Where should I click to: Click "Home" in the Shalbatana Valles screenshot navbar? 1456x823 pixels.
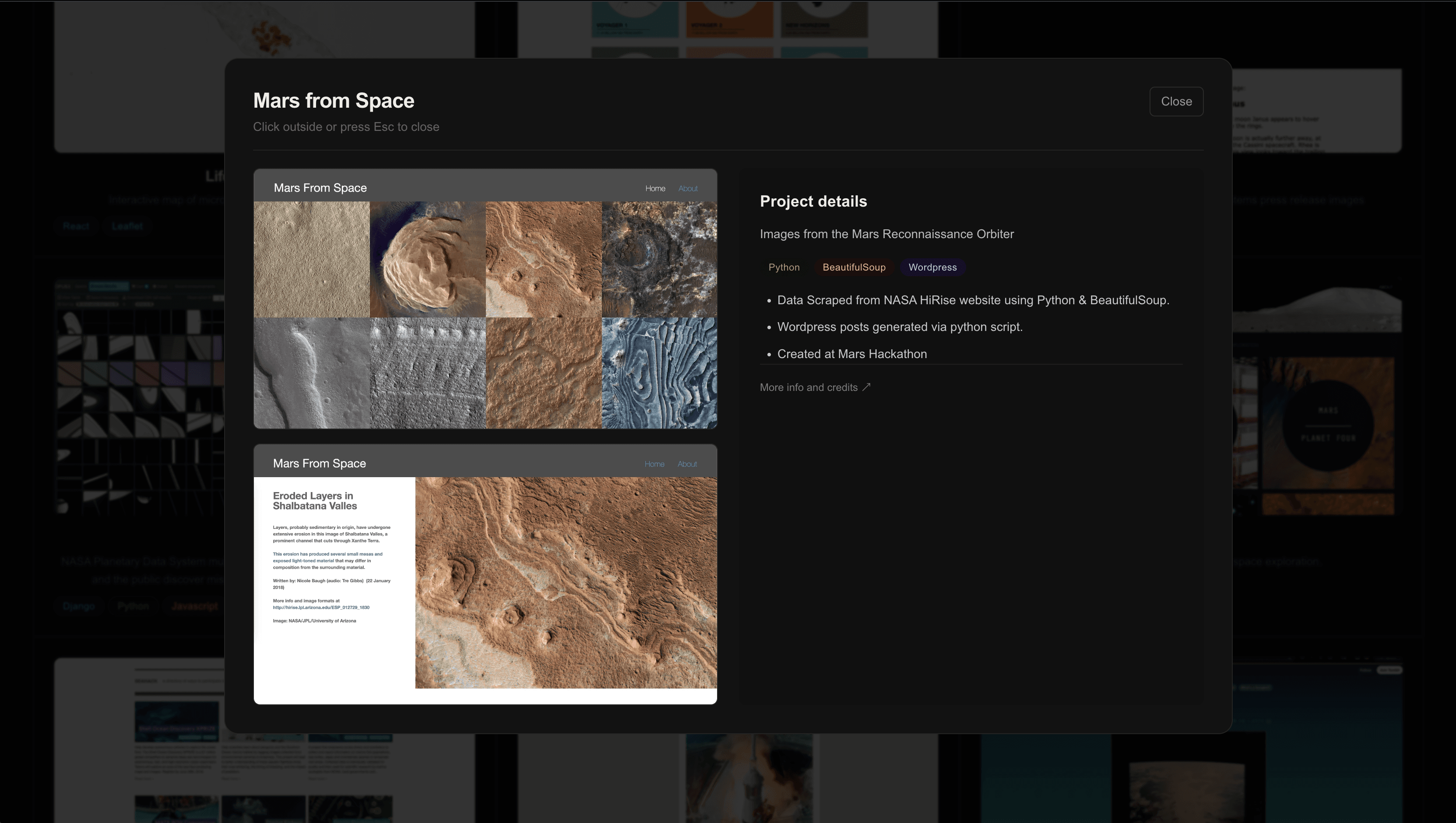click(x=654, y=464)
